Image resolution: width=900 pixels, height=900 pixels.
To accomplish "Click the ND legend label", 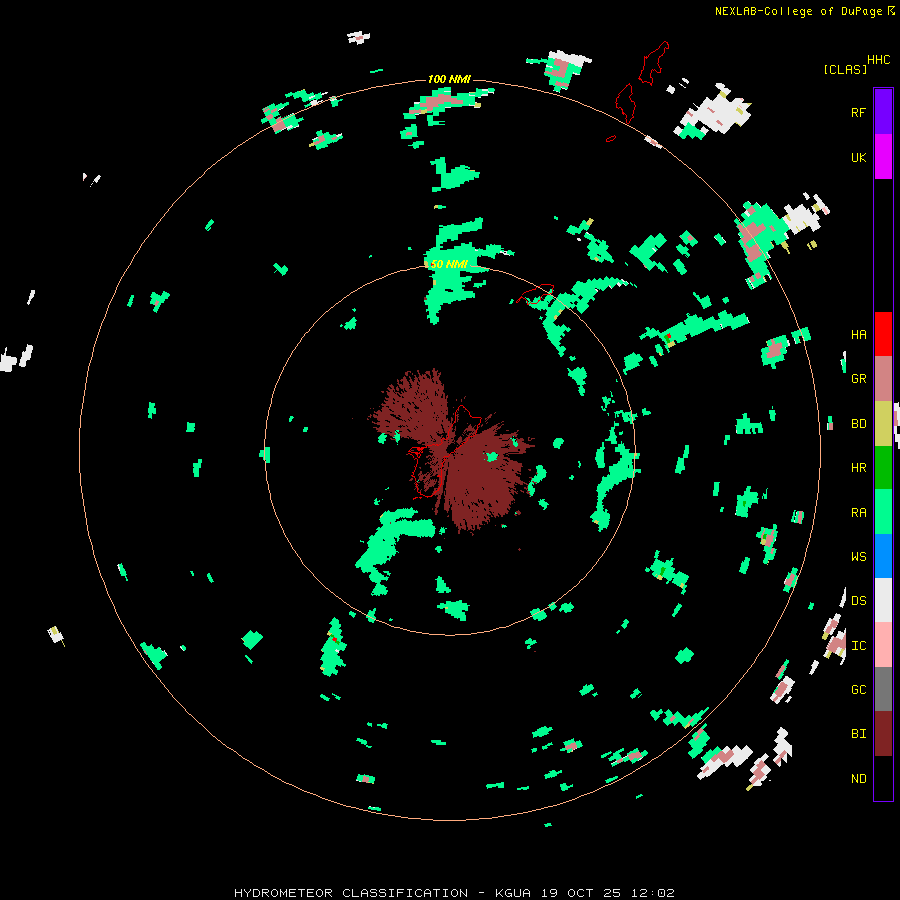I will 858,778.
